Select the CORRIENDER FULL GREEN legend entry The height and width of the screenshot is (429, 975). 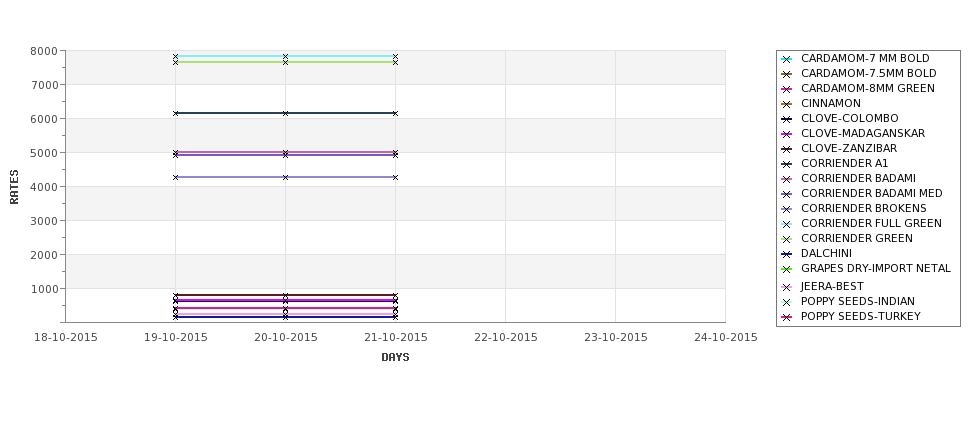pos(871,223)
